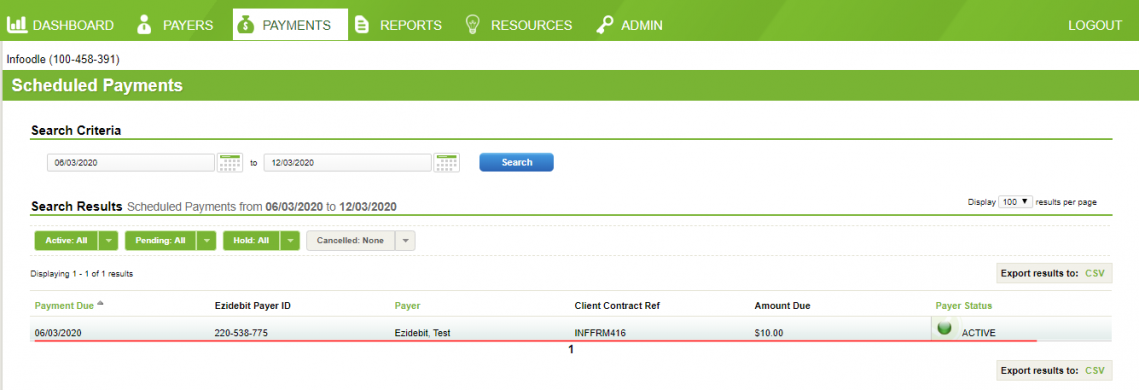The height and width of the screenshot is (390, 1139).
Task: Click the start date field 06/03/2020
Action: click(x=131, y=163)
